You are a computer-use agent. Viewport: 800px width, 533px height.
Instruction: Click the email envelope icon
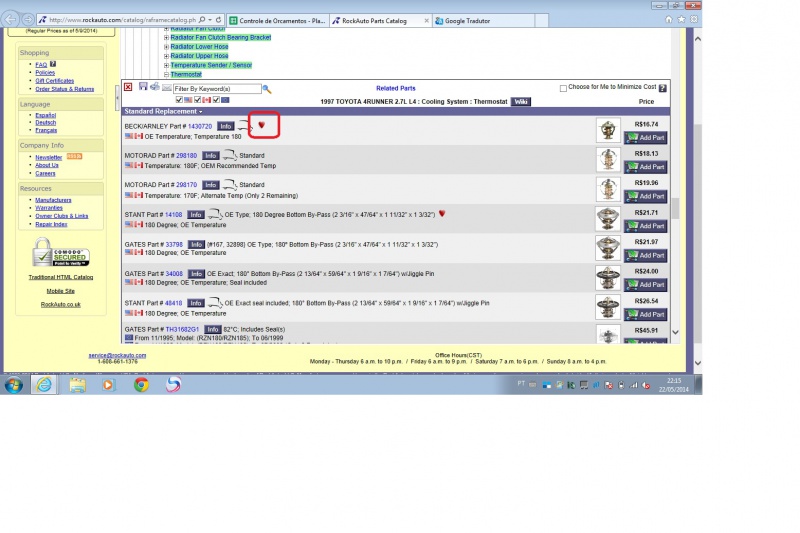[166, 88]
